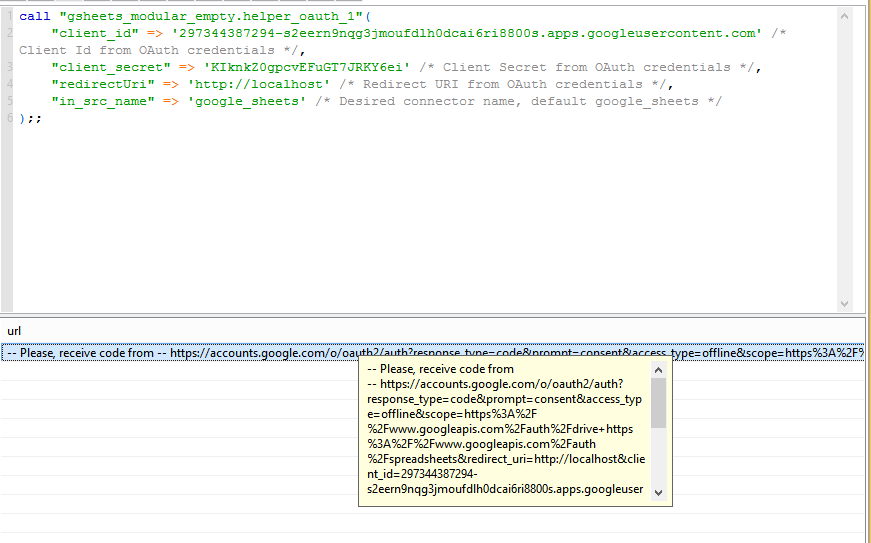Click line number 3 in the gutter
This screenshot has height=543, width=871.
(x=8, y=67)
